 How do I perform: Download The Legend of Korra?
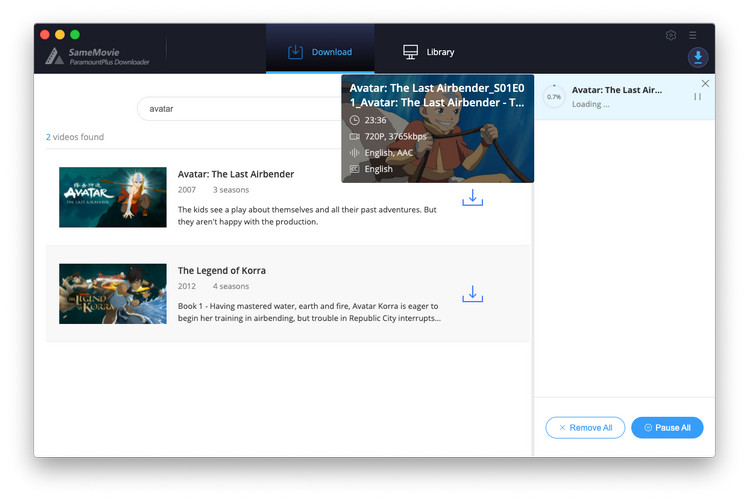(x=472, y=294)
